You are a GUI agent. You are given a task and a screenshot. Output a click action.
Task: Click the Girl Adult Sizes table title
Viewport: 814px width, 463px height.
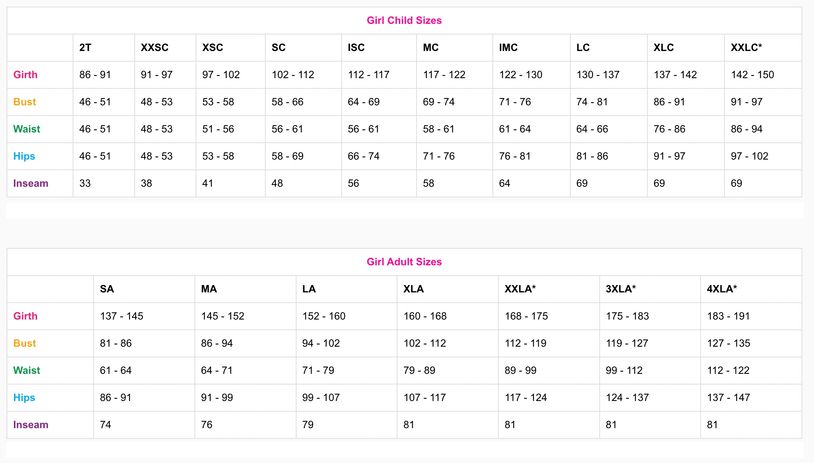[x=404, y=262]
